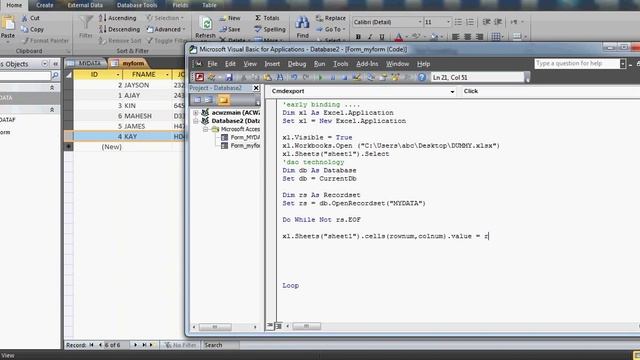This screenshot has width=640, height=360.
Task: Click the Paste icon in VBA toolbar
Action: [267, 77]
